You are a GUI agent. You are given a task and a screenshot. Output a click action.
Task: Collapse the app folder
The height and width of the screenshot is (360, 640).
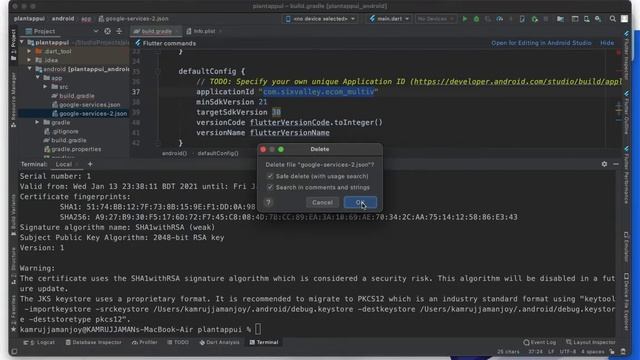(38, 78)
